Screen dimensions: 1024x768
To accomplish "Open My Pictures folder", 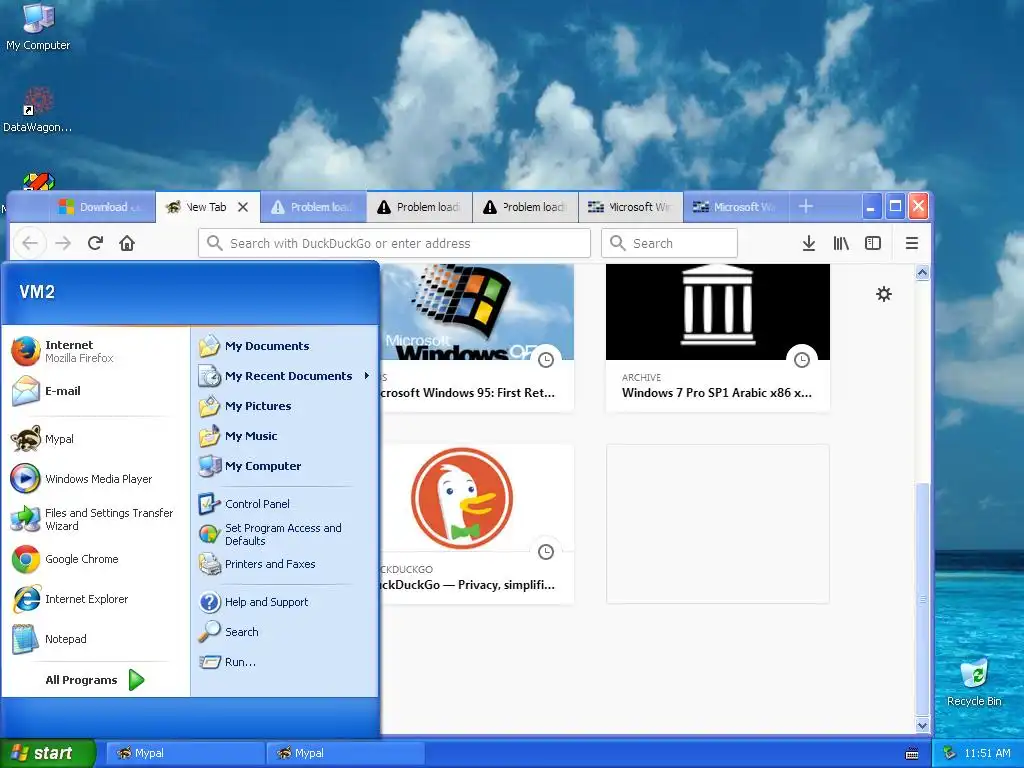I will (285, 406).
